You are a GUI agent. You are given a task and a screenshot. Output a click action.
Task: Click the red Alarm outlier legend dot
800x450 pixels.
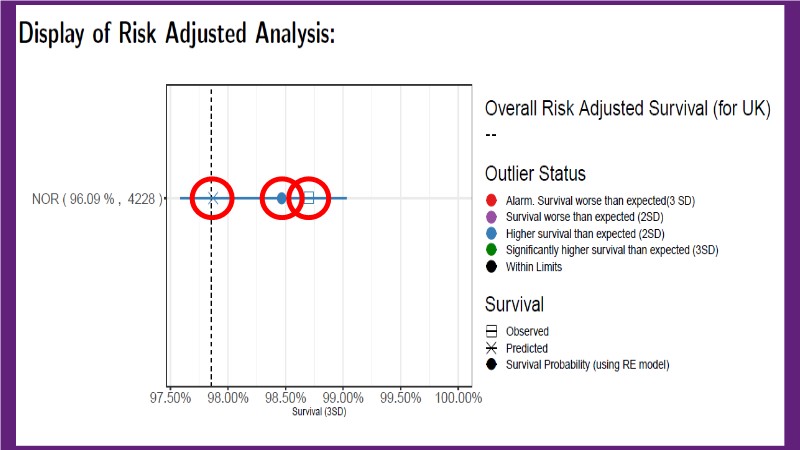[491, 201]
